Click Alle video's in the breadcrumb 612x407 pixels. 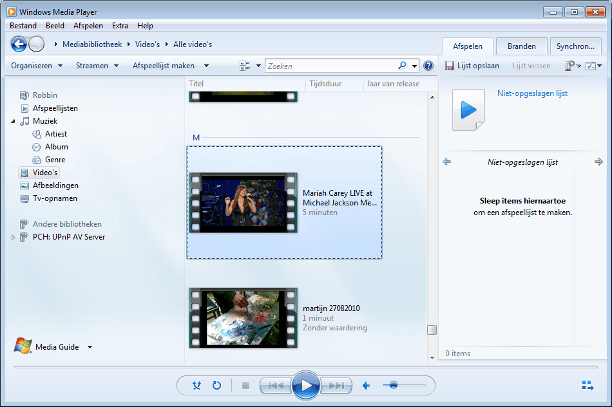[x=192, y=44]
